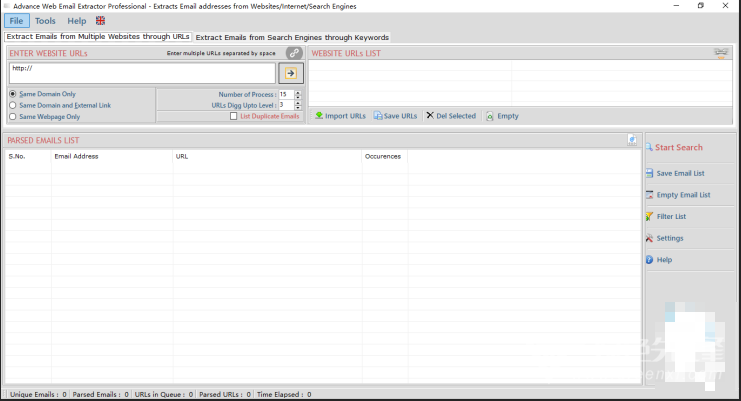Click the URLs Digg Upto Level field
Image resolution: width=741 pixels, height=401 pixels.
click(286, 105)
